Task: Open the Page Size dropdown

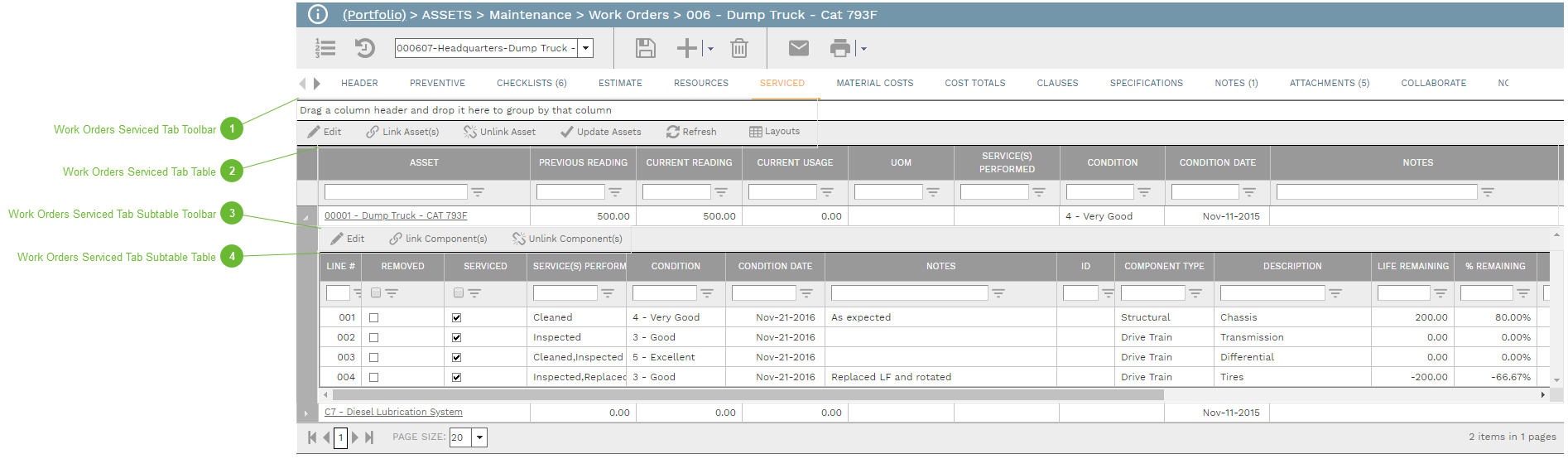Action: [x=479, y=437]
